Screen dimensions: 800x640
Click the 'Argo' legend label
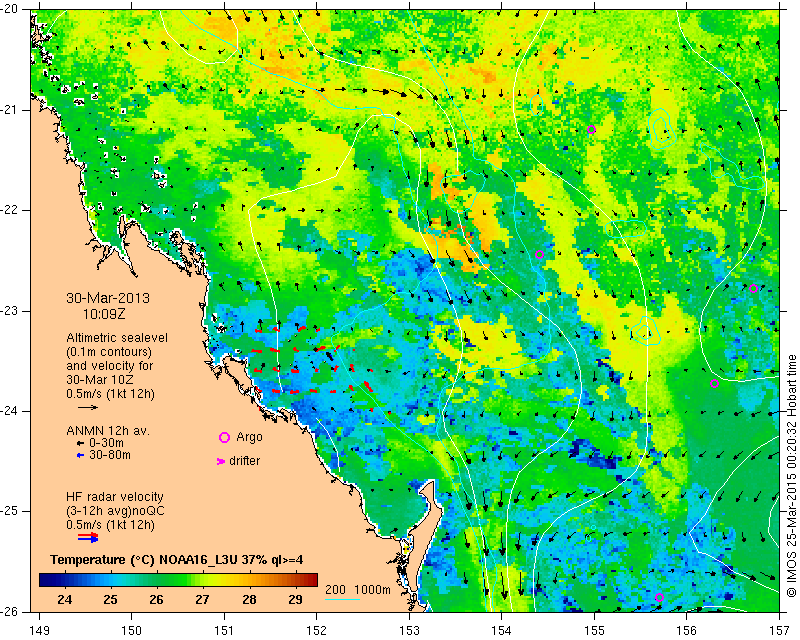pos(249,437)
